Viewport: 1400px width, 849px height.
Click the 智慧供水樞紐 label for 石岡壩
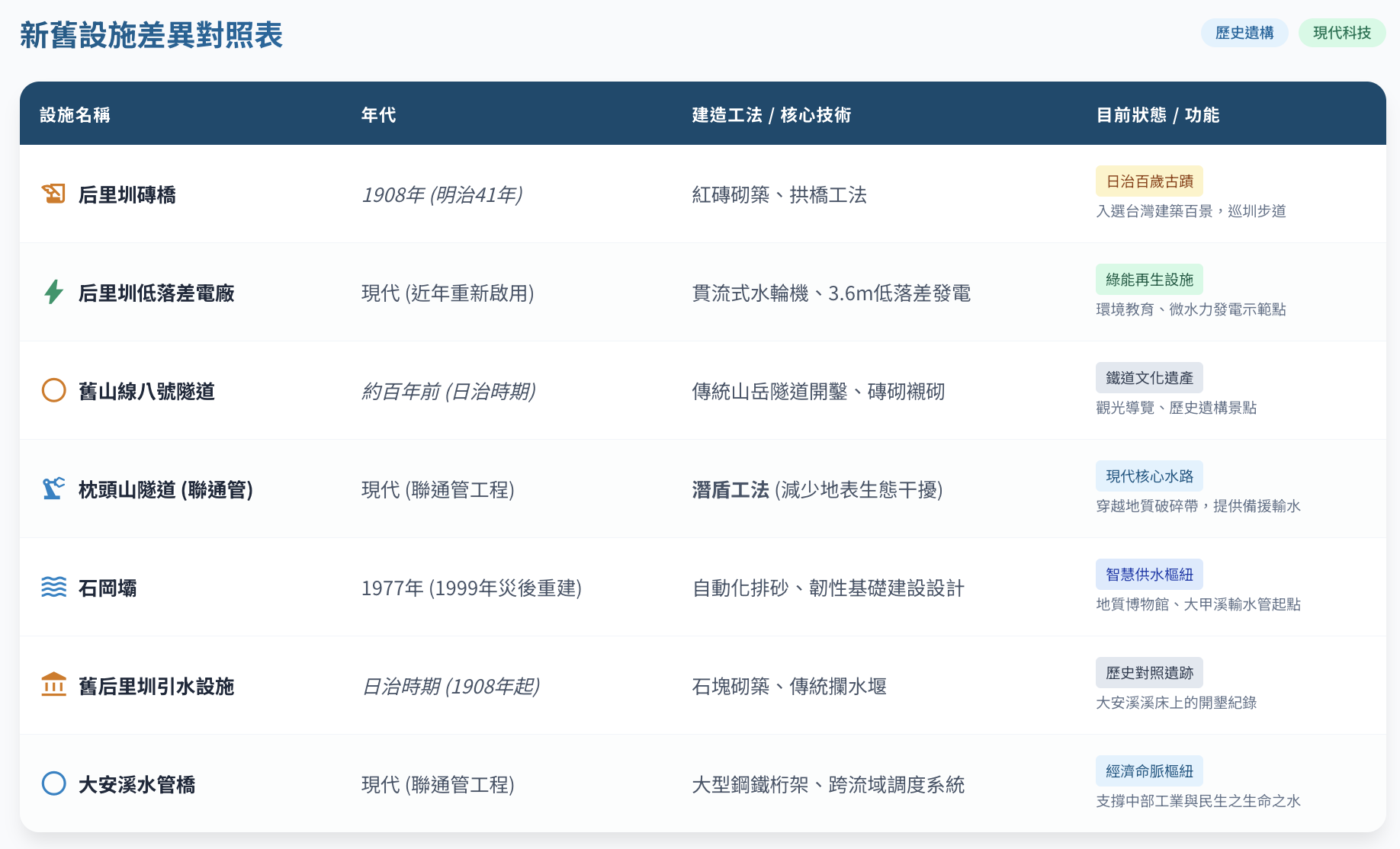(1148, 574)
